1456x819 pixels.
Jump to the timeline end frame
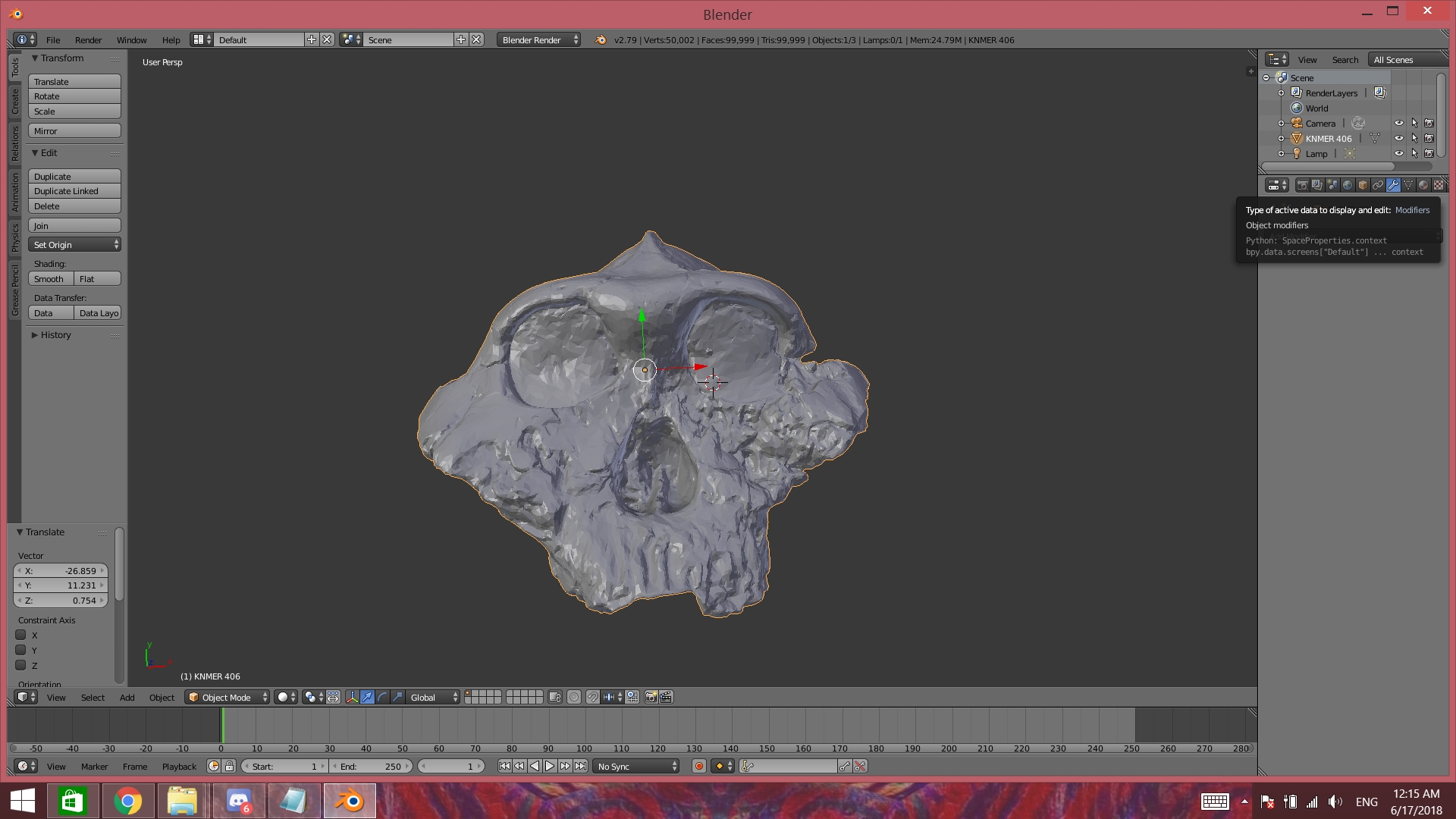point(580,766)
